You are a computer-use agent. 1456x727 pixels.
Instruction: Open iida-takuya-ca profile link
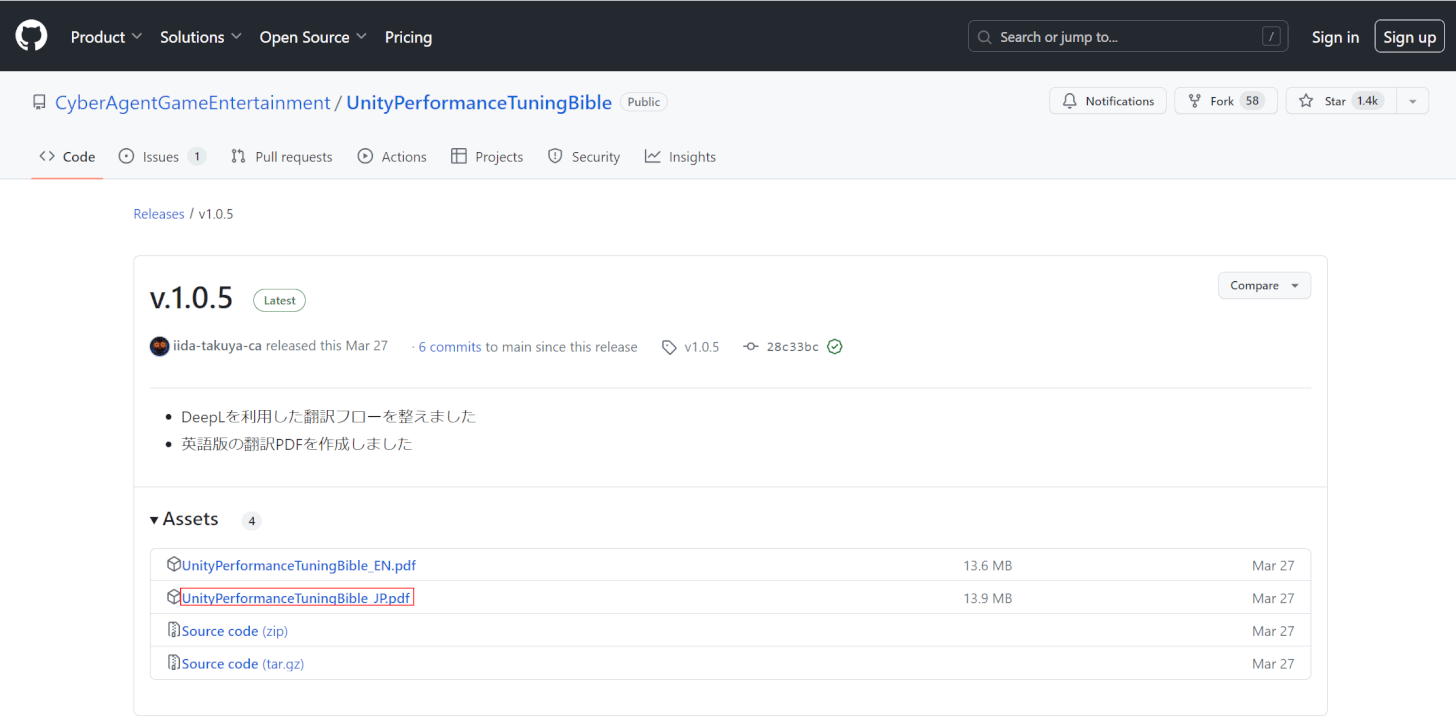tap(217, 346)
